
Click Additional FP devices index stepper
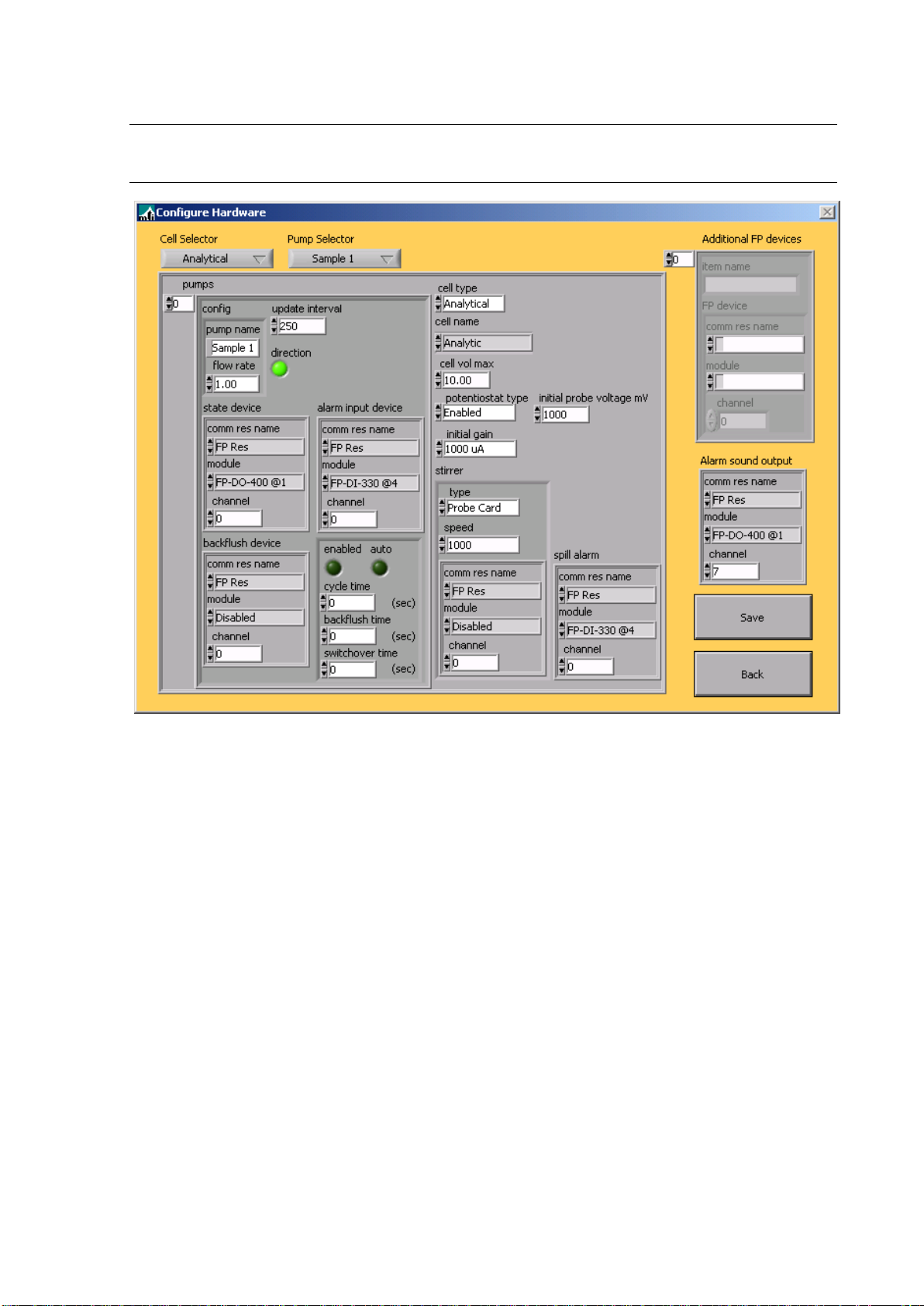click(668, 259)
